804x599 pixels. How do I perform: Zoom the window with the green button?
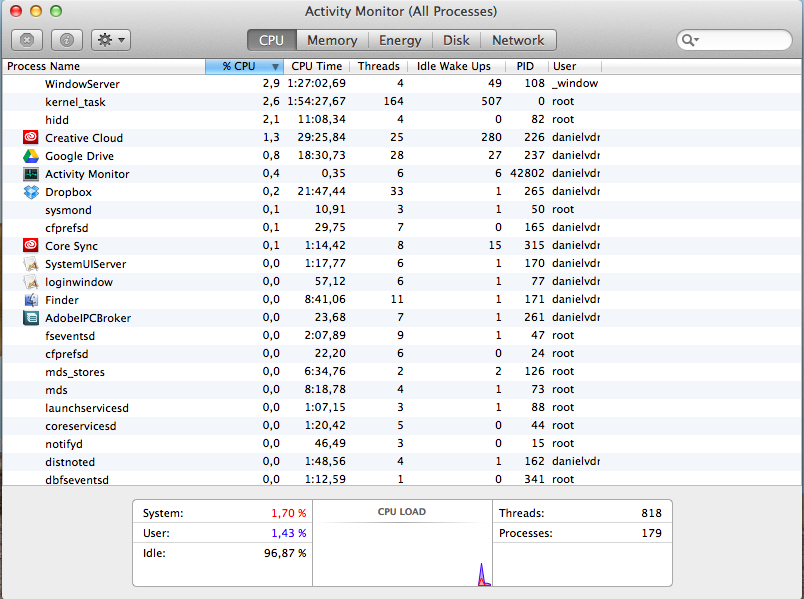pos(56,11)
